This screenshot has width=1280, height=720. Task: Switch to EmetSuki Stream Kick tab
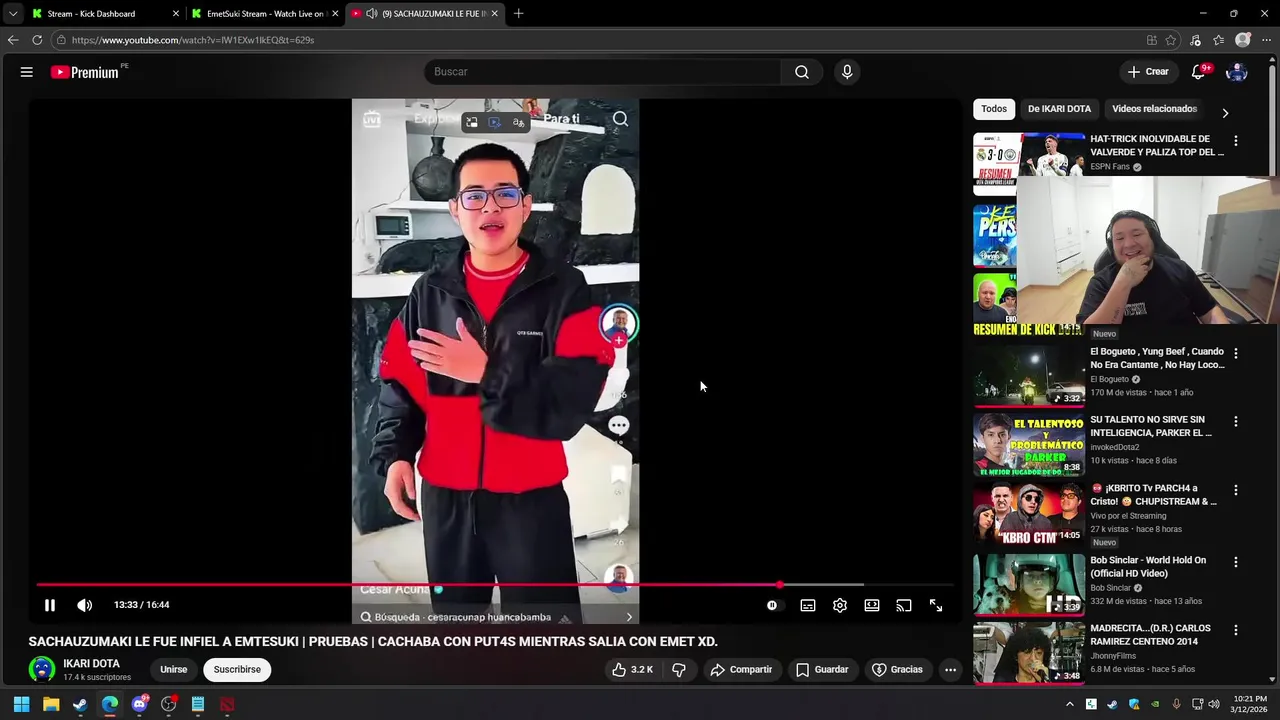(x=266, y=14)
